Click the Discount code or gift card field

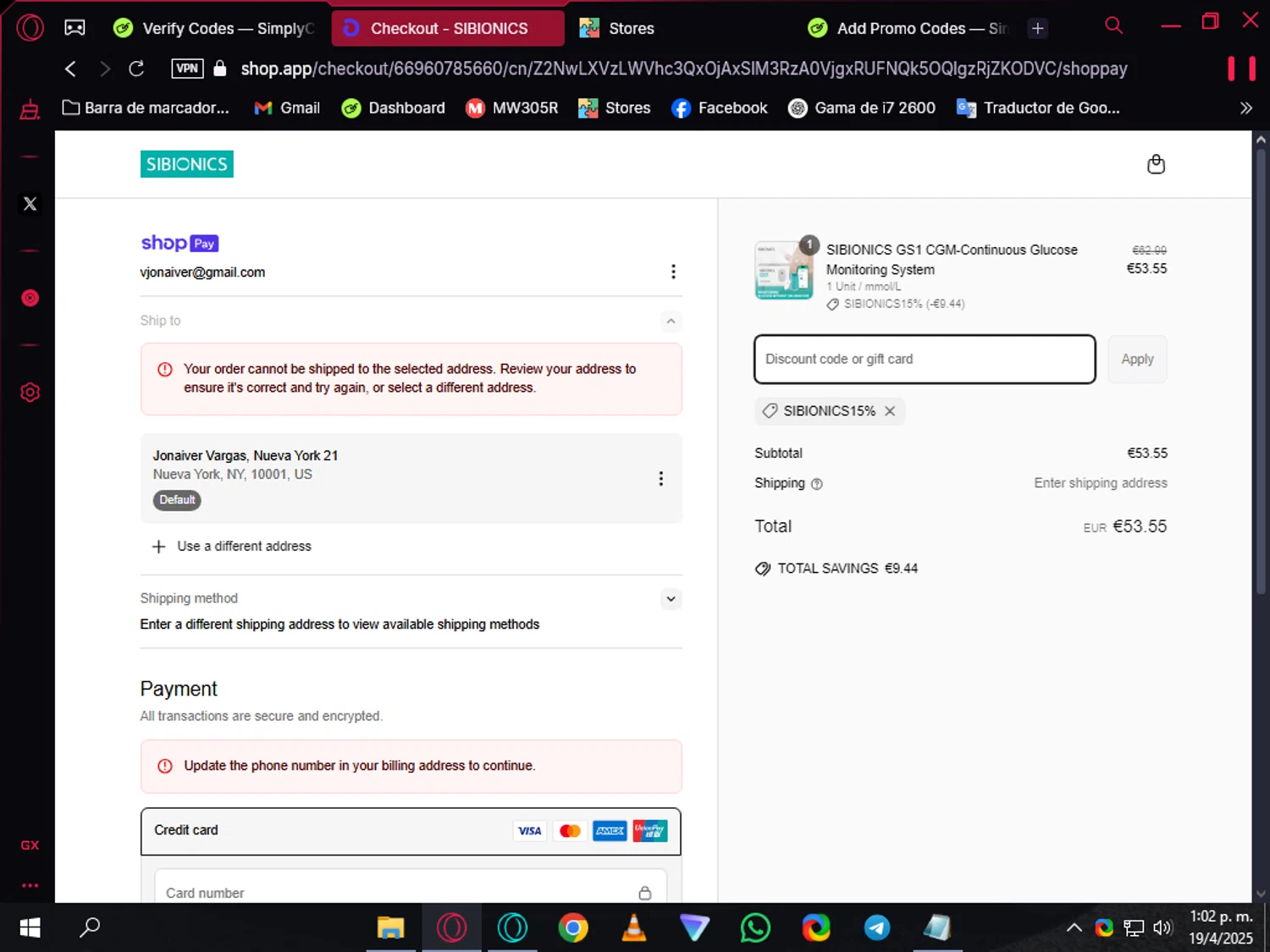point(925,359)
